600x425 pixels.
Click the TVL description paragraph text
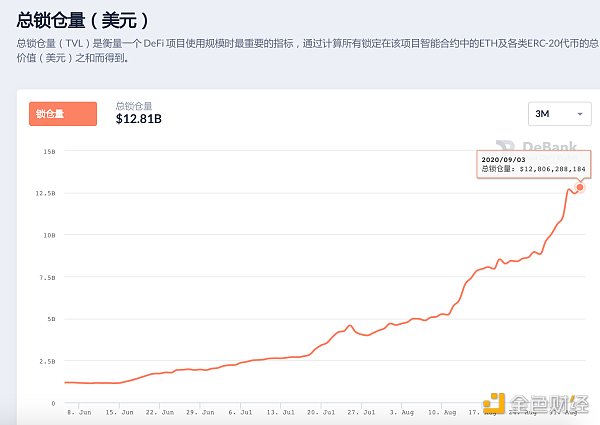(300, 51)
